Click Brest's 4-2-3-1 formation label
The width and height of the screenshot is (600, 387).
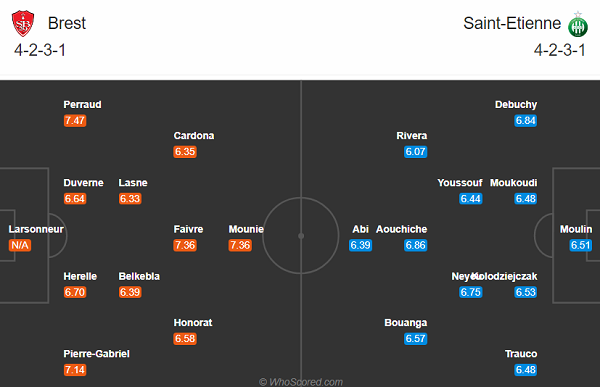coord(40,50)
